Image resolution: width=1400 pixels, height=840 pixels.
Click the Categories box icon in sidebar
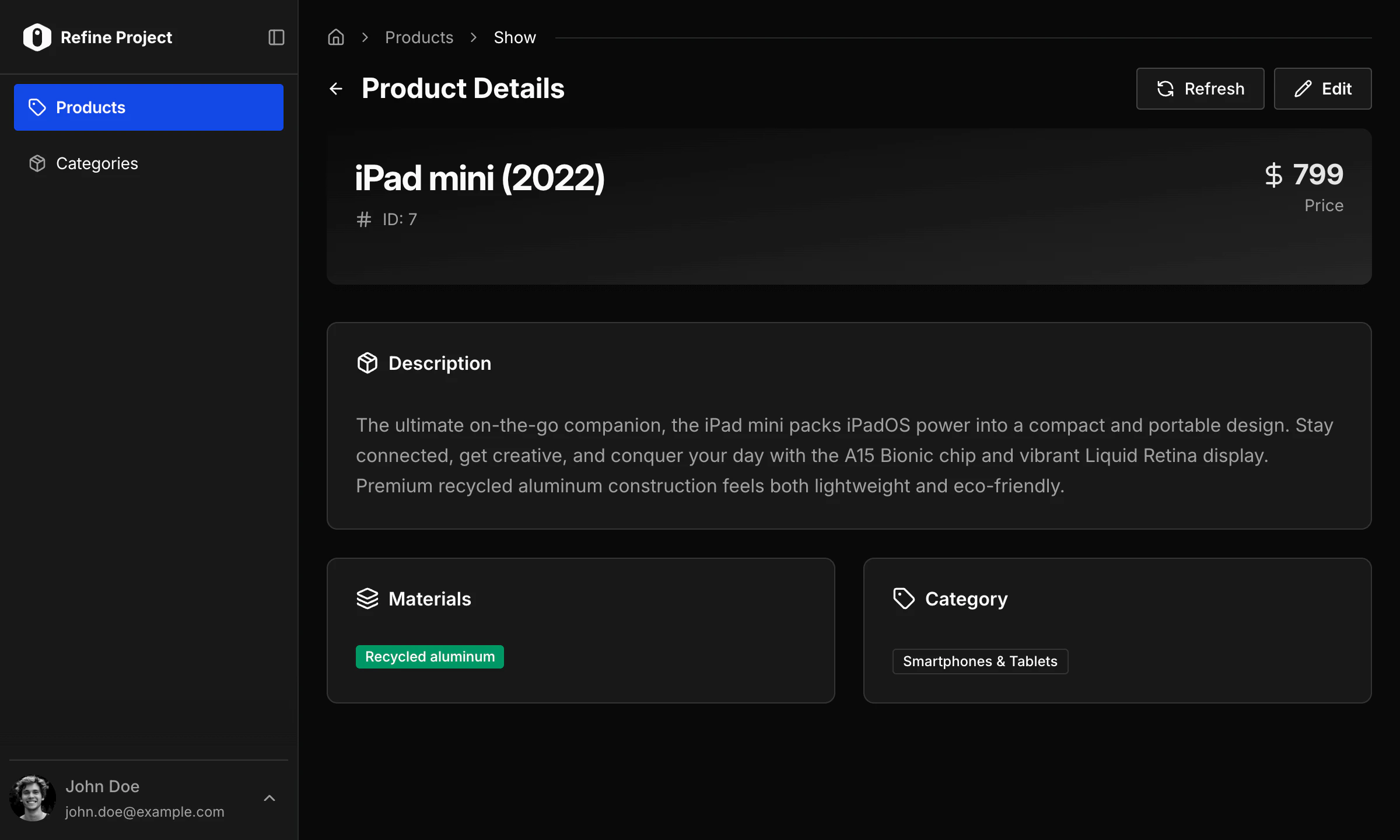pyautogui.click(x=37, y=163)
